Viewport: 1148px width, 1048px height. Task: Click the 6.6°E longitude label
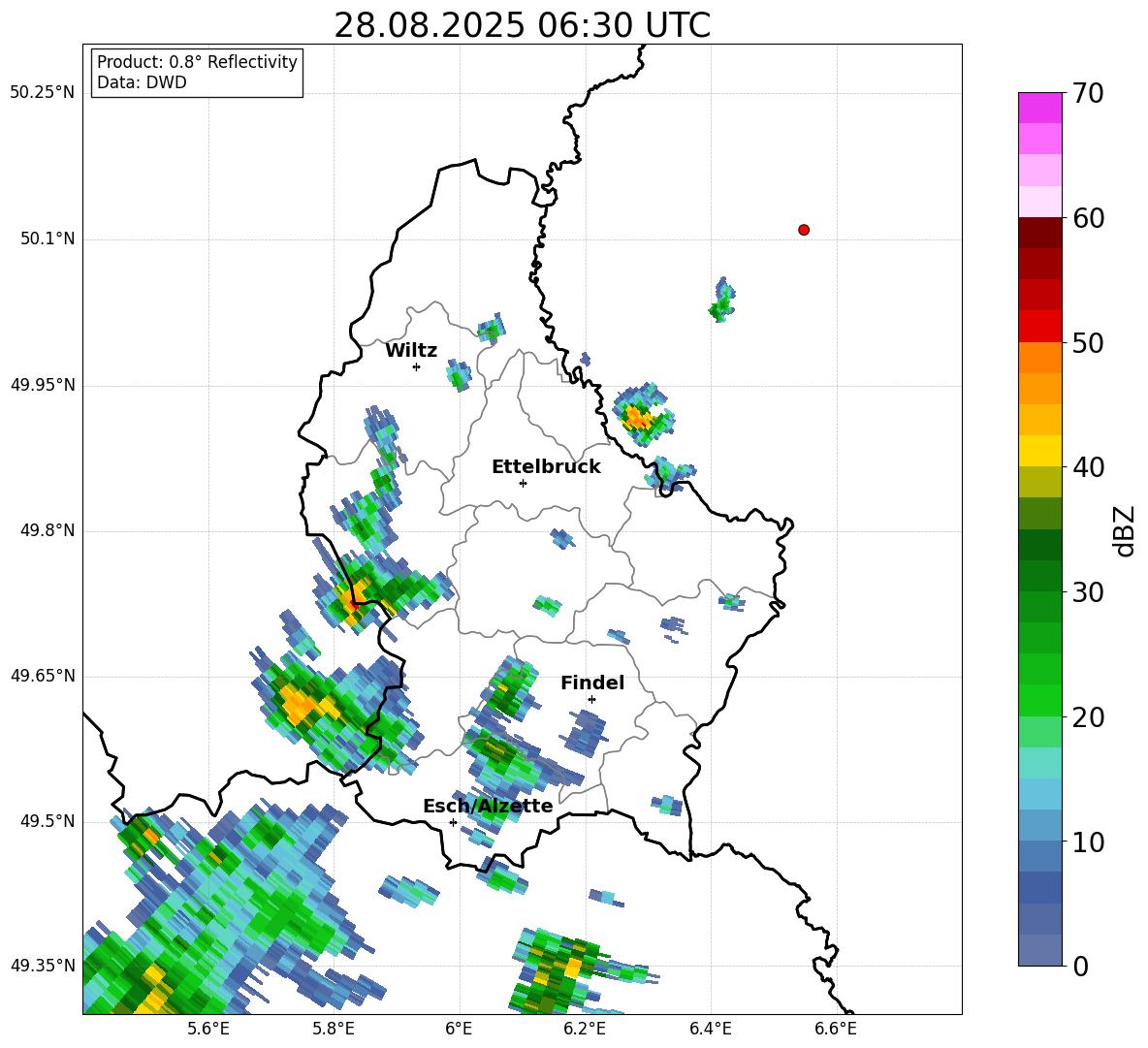(x=836, y=1029)
